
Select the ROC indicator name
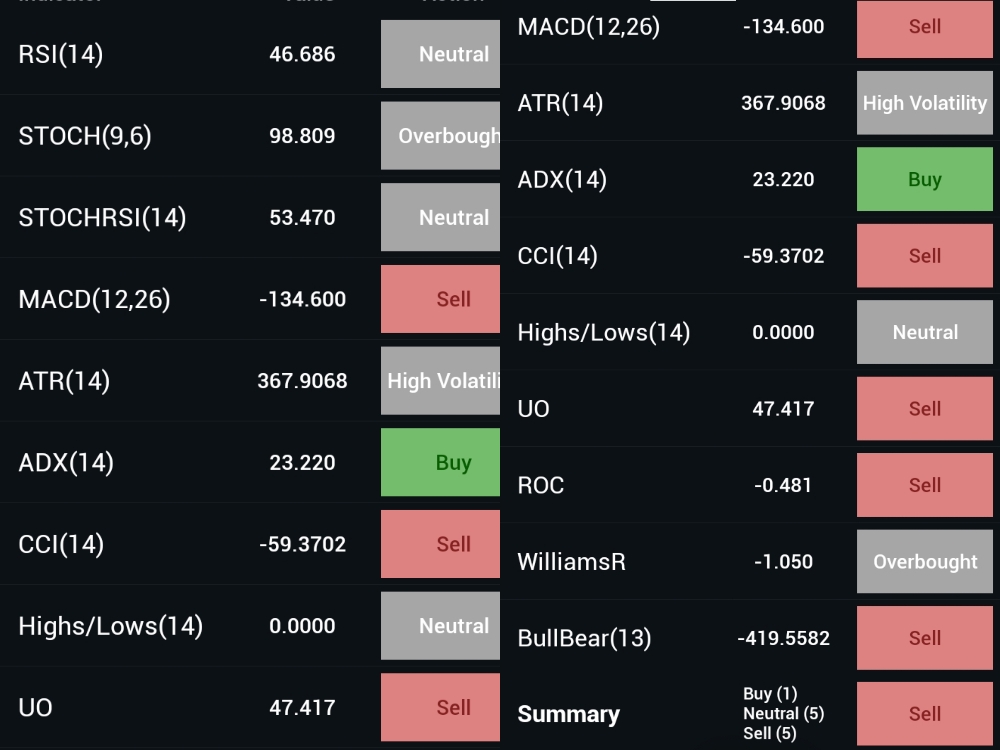[541, 486]
